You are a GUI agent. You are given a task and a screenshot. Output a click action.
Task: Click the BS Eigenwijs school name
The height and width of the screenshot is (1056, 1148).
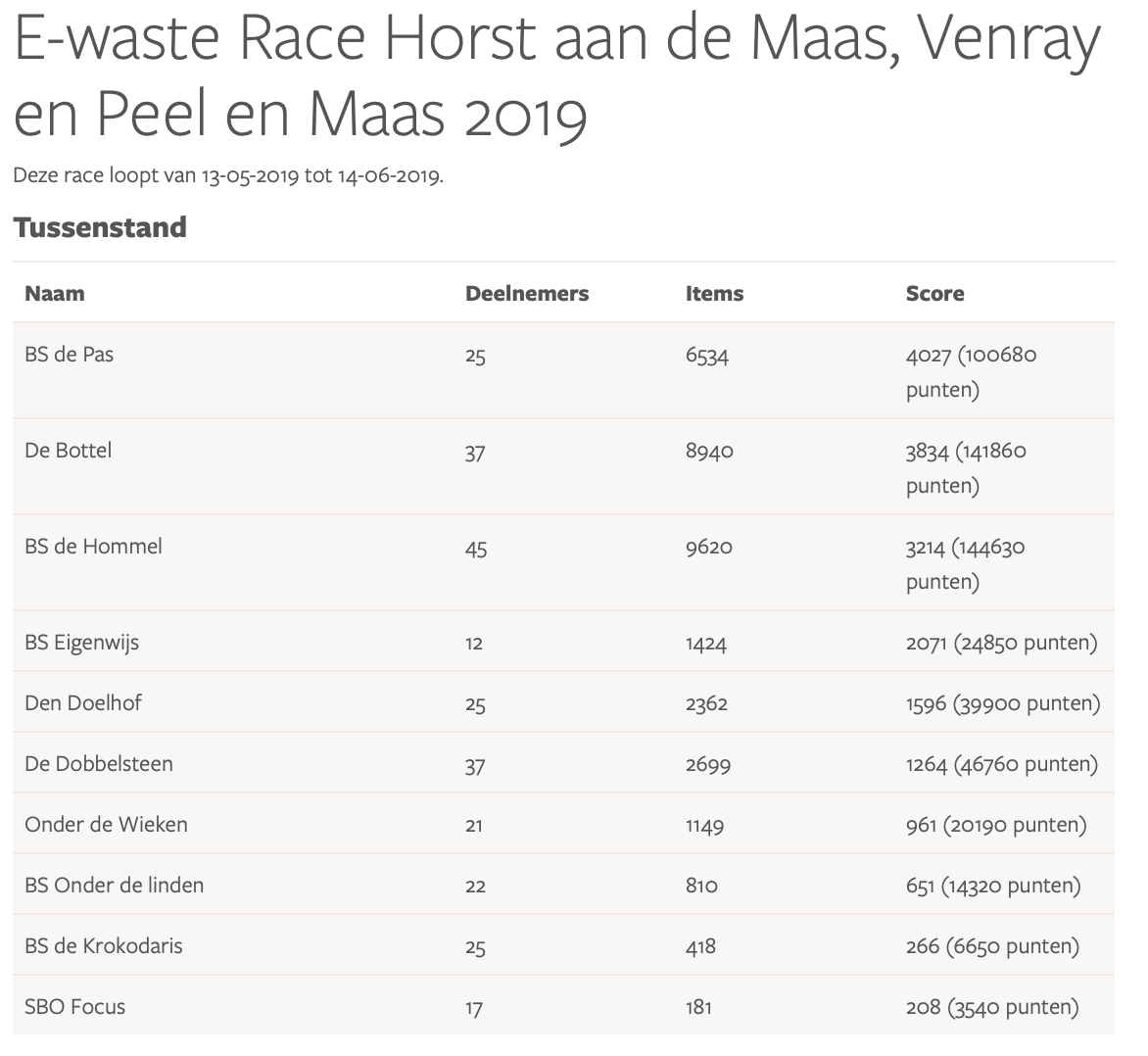(x=82, y=643)
